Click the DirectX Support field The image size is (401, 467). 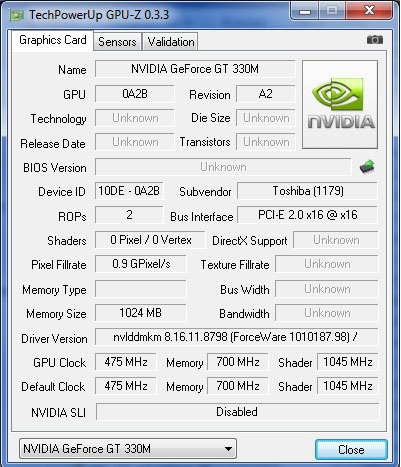tap(336, 240)
